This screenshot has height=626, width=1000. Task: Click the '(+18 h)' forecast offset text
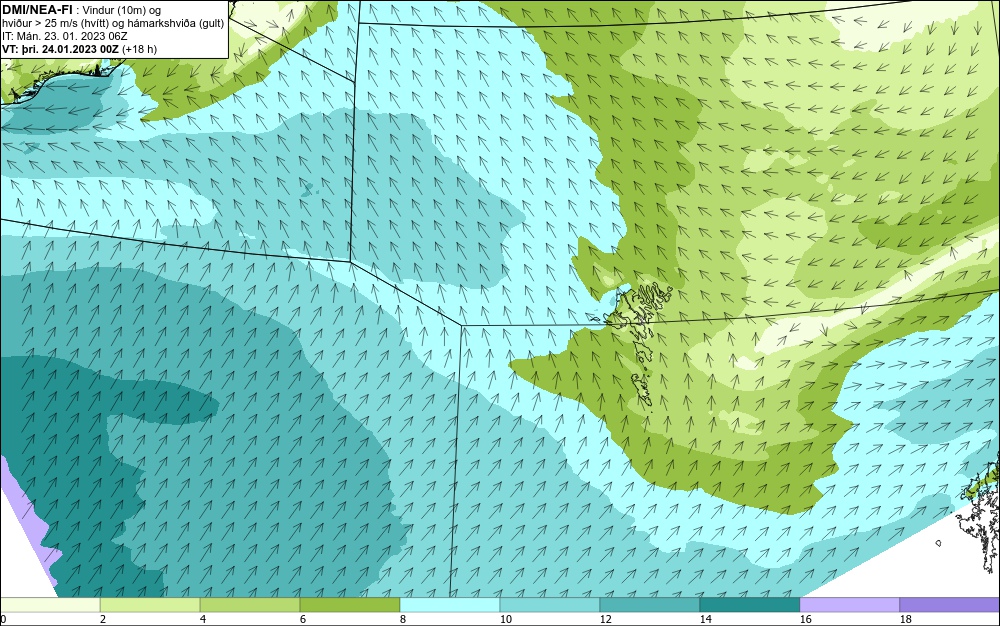[x=140, y=49]
